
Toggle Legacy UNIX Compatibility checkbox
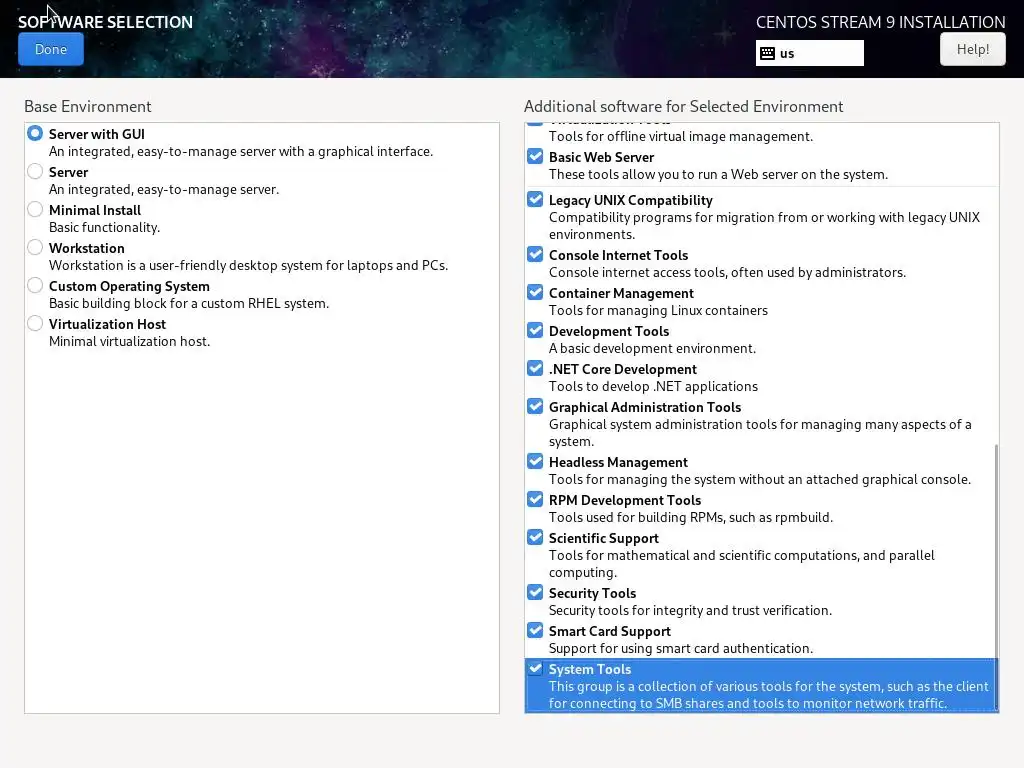[536, 200]
